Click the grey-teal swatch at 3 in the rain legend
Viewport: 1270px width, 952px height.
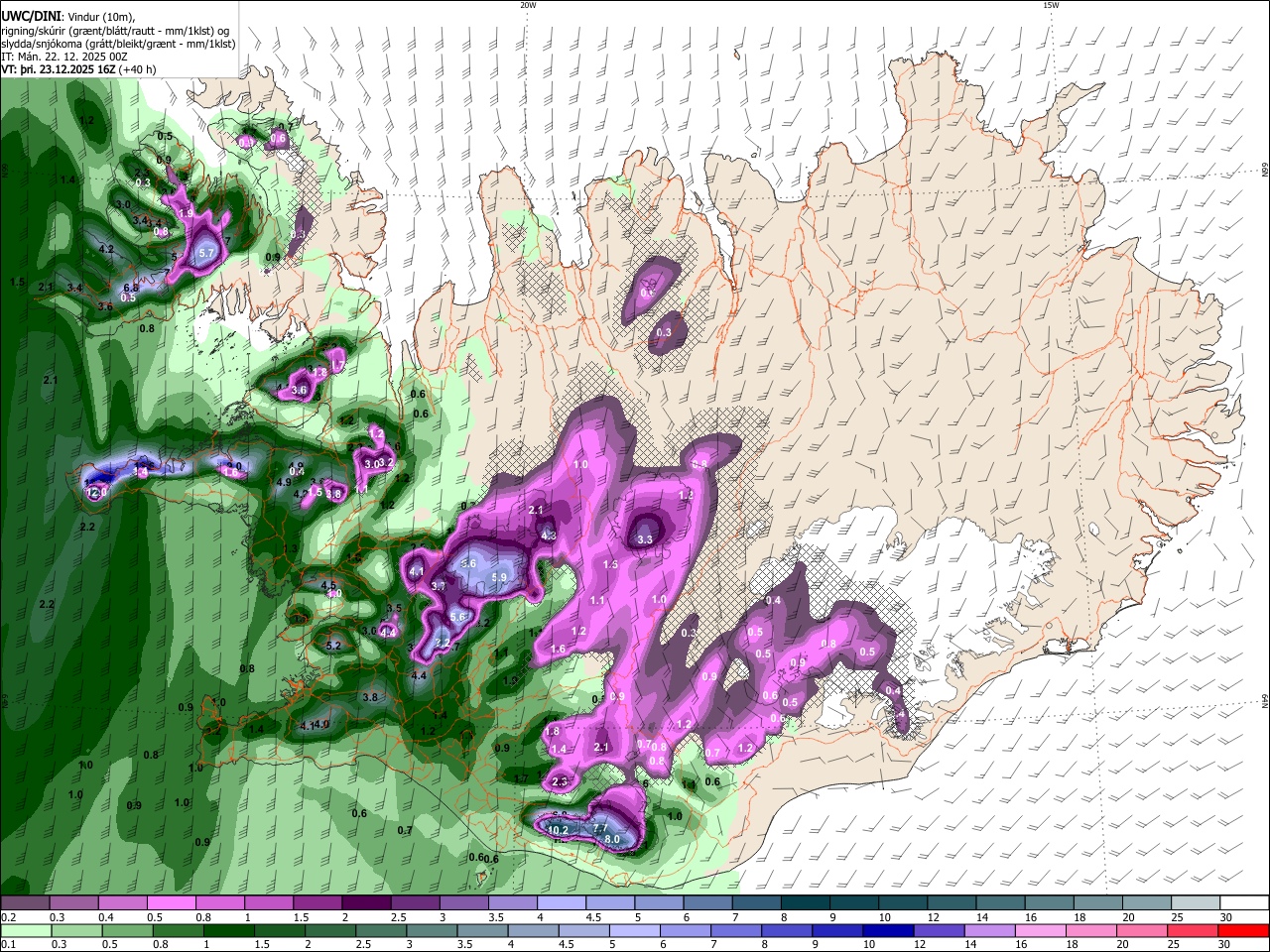(x=433, y=930)
